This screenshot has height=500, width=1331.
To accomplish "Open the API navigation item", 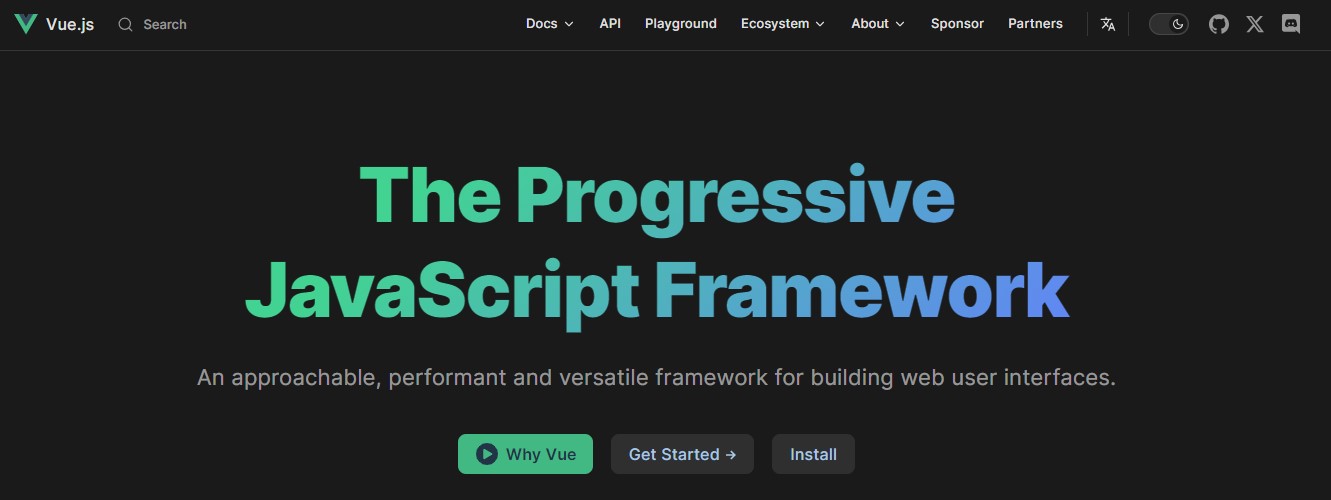I will point(610,24).
